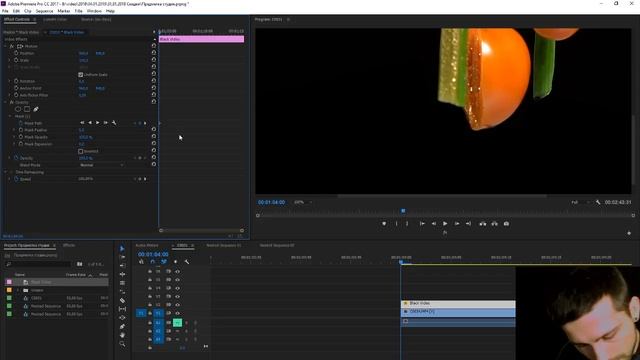Play the sequence in Program monitor
This screenshot has height=360, width=640.
tap(445, 224)
